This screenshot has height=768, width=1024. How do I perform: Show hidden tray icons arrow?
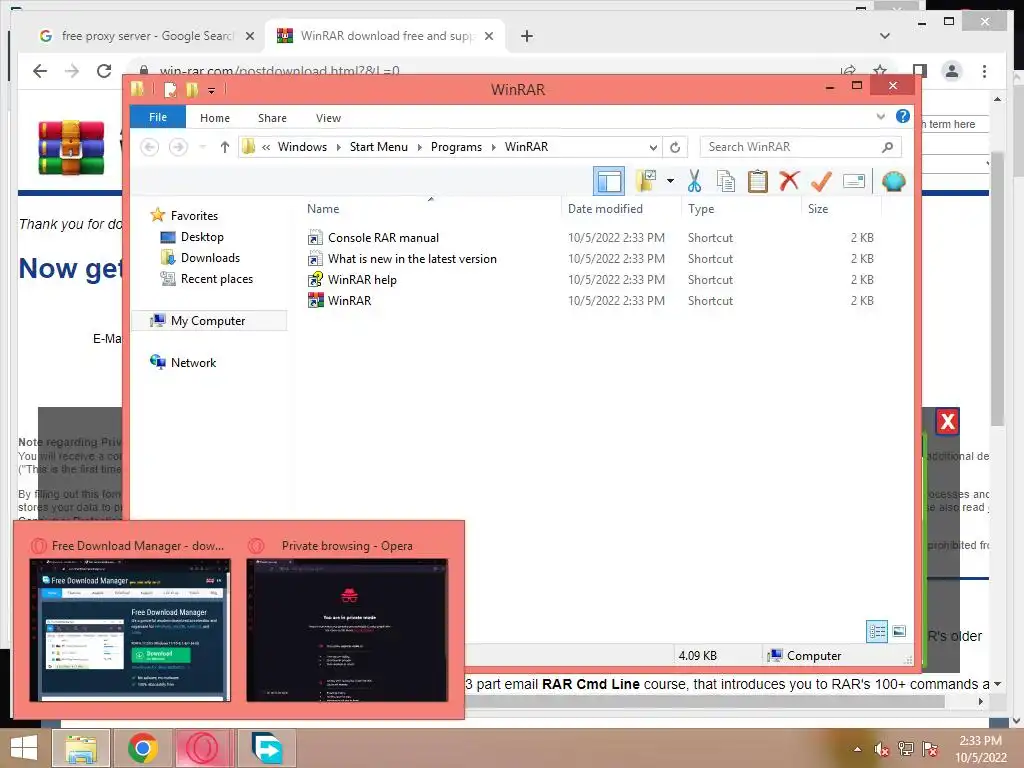pyautogui.click(x=857, y=750)
